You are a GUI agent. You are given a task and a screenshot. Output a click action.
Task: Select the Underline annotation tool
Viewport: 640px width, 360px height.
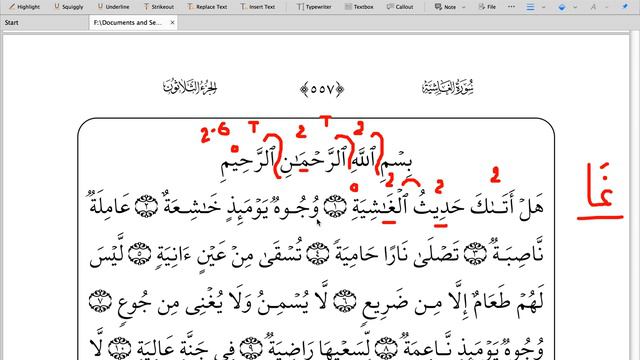point(113,7)
